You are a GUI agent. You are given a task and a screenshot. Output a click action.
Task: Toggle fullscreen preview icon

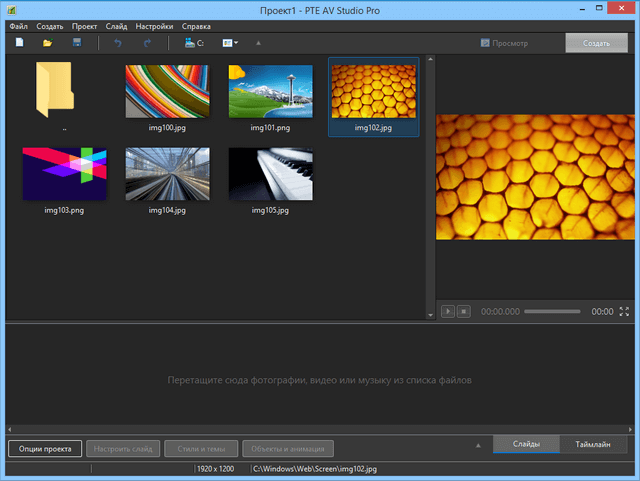click(625, 312)
